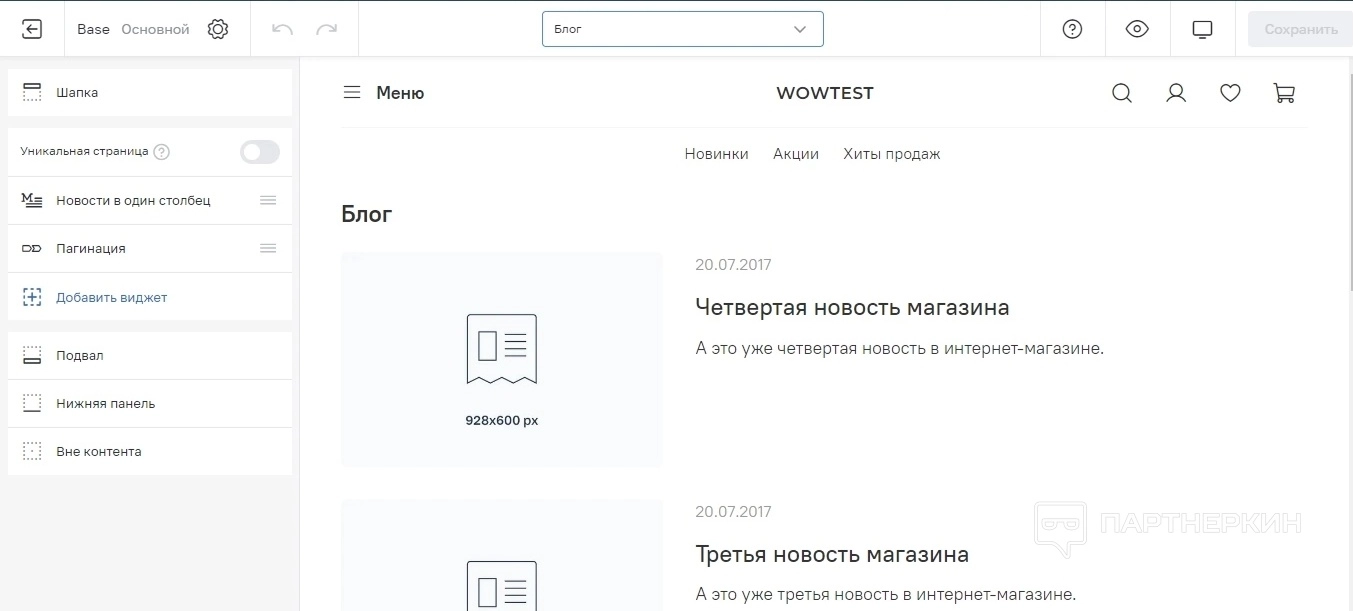Open help question mark icon
This screenshot has height=611, width=1353.
(x=1072, y=29)
